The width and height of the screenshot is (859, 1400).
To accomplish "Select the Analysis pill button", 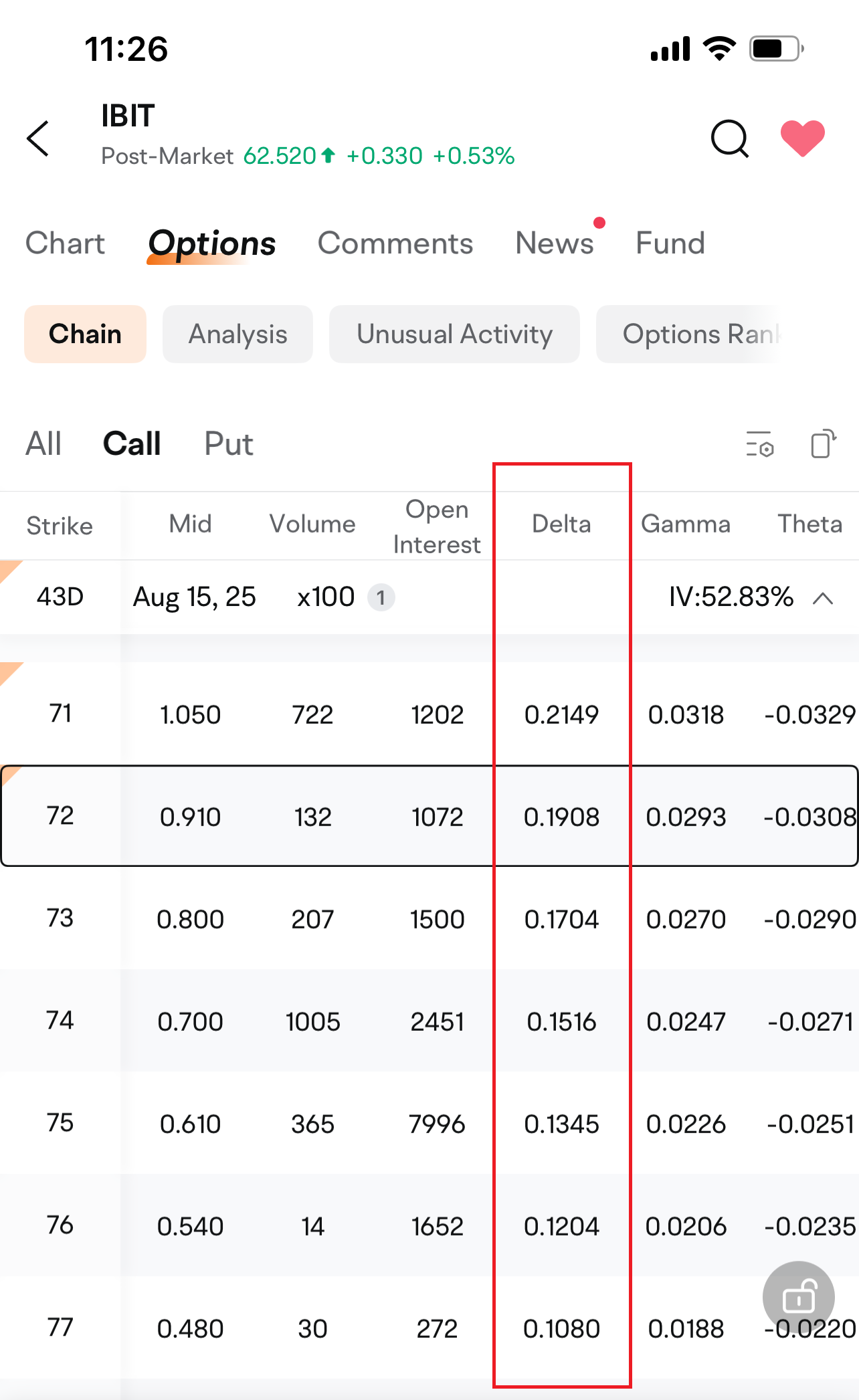I will pyautogui.click(x=237, y=334).
